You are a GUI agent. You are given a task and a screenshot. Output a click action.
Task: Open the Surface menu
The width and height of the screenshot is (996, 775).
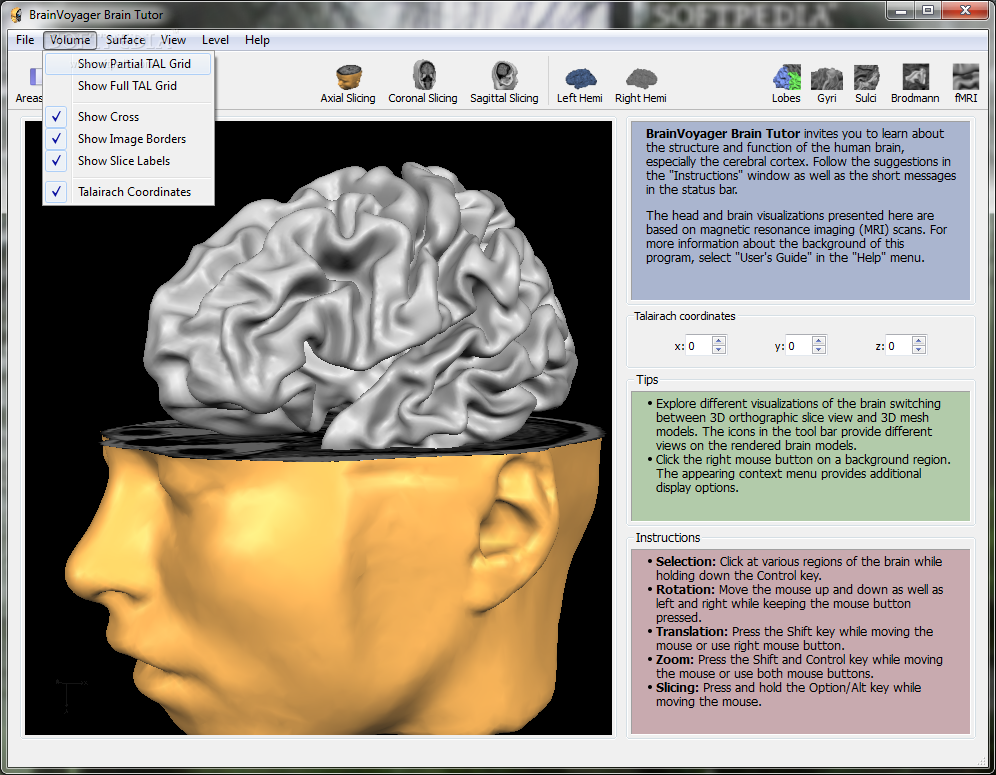pyautogui.click(x=125, y=40)
